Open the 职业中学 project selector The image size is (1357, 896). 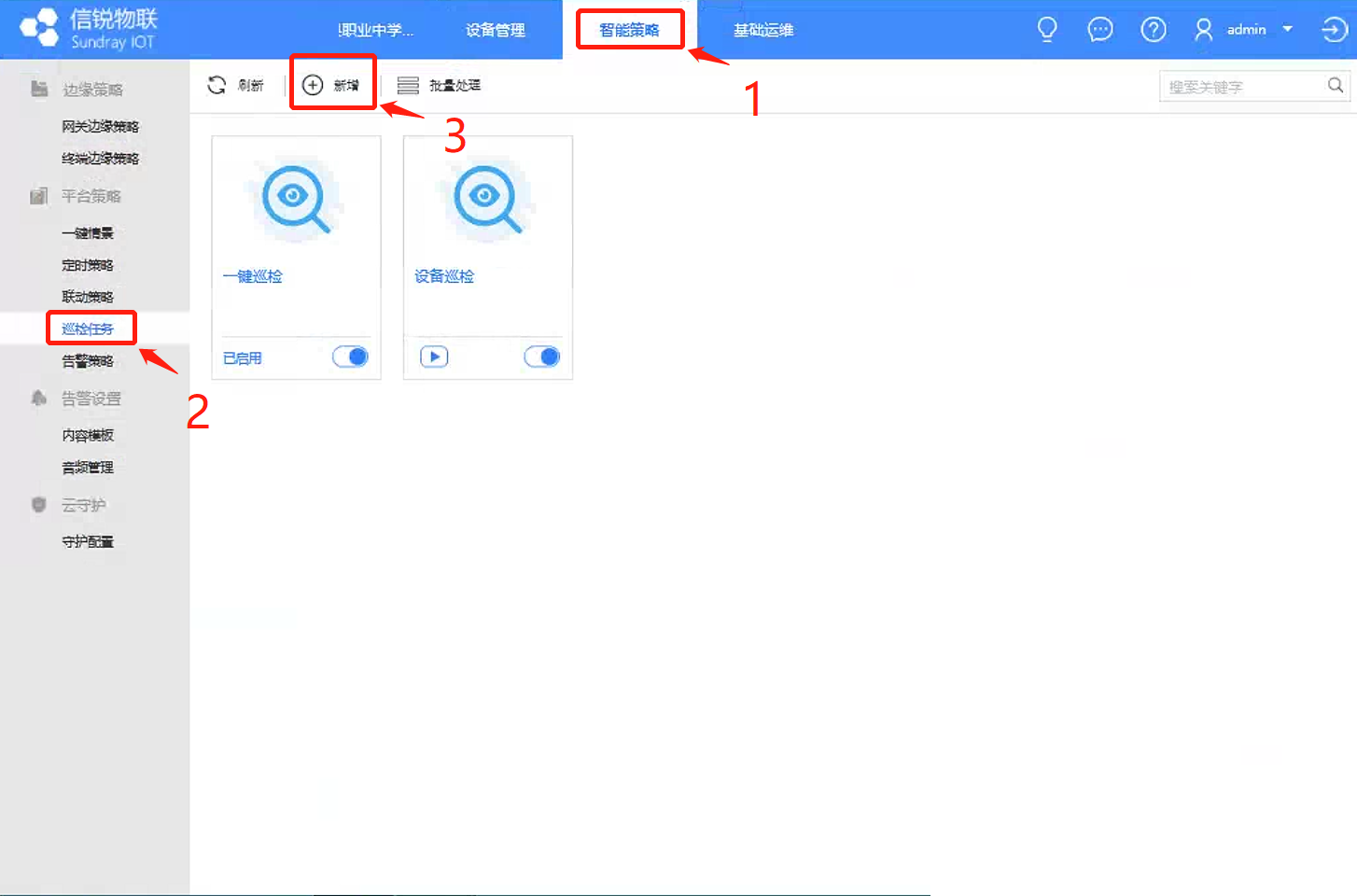tap(375, 30)
